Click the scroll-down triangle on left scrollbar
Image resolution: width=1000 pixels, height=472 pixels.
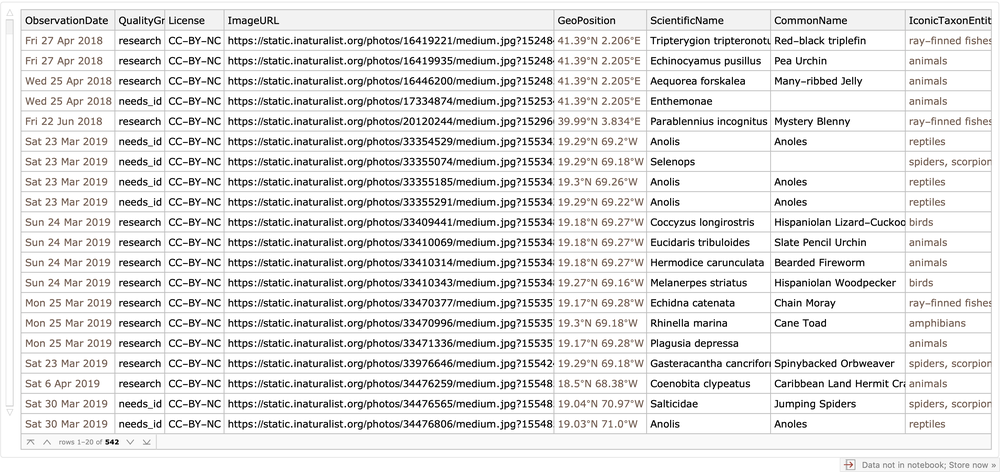pyautogui.click(x=11, y=411)
